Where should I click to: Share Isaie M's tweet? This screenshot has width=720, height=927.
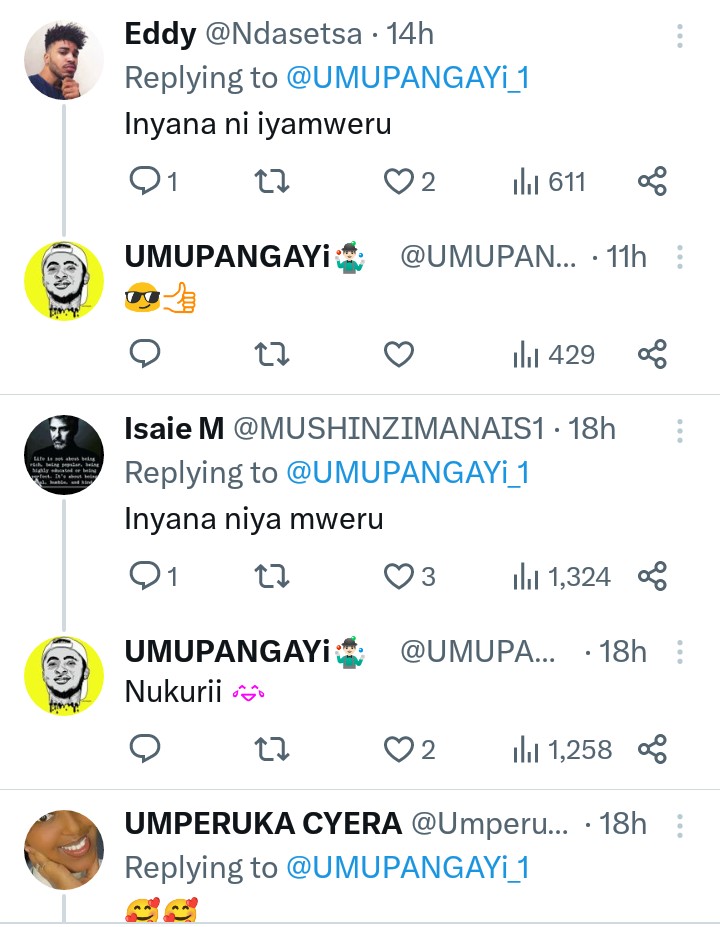[652, 576]
